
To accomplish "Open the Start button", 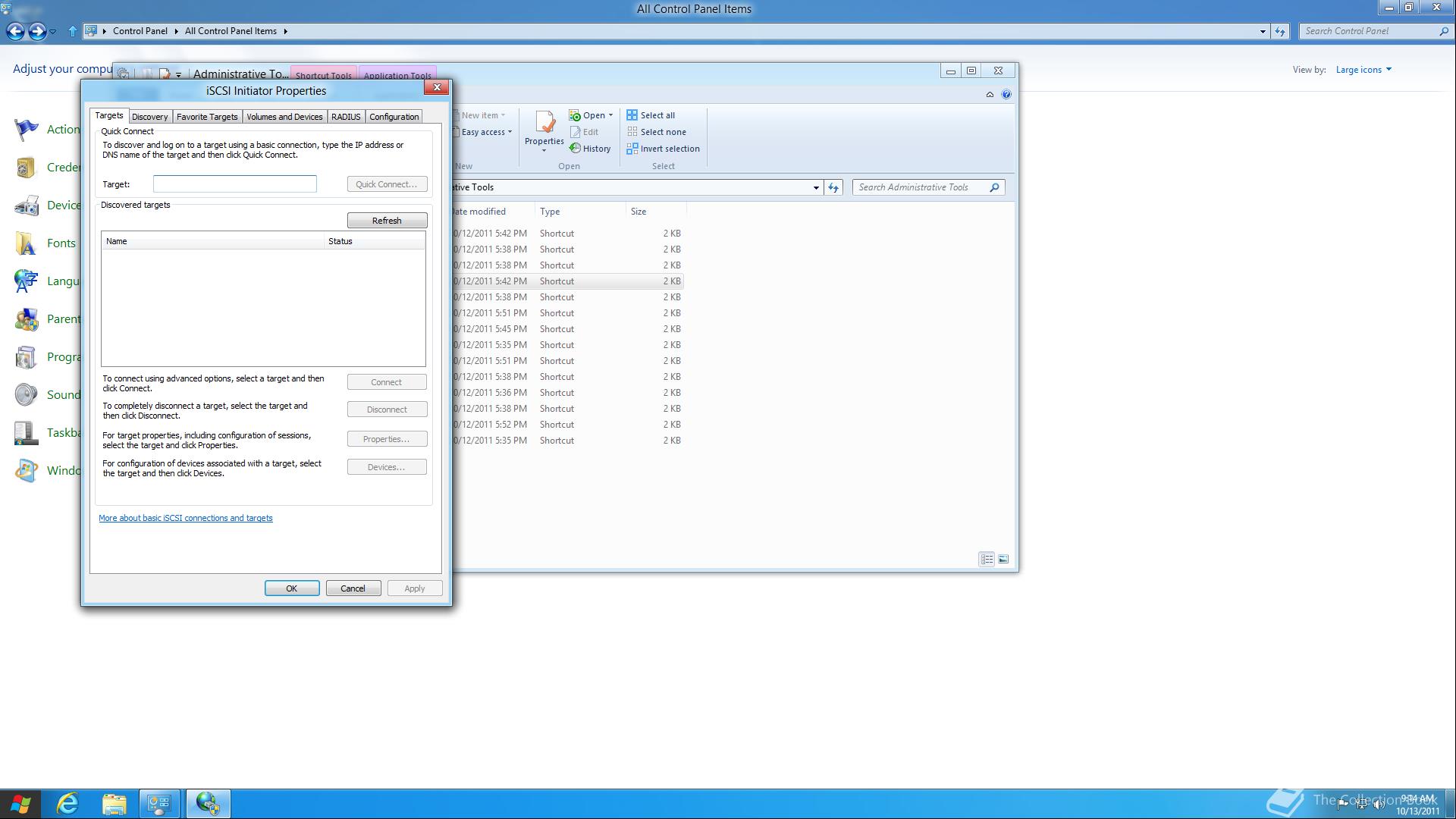I will [x=21, y=804].
